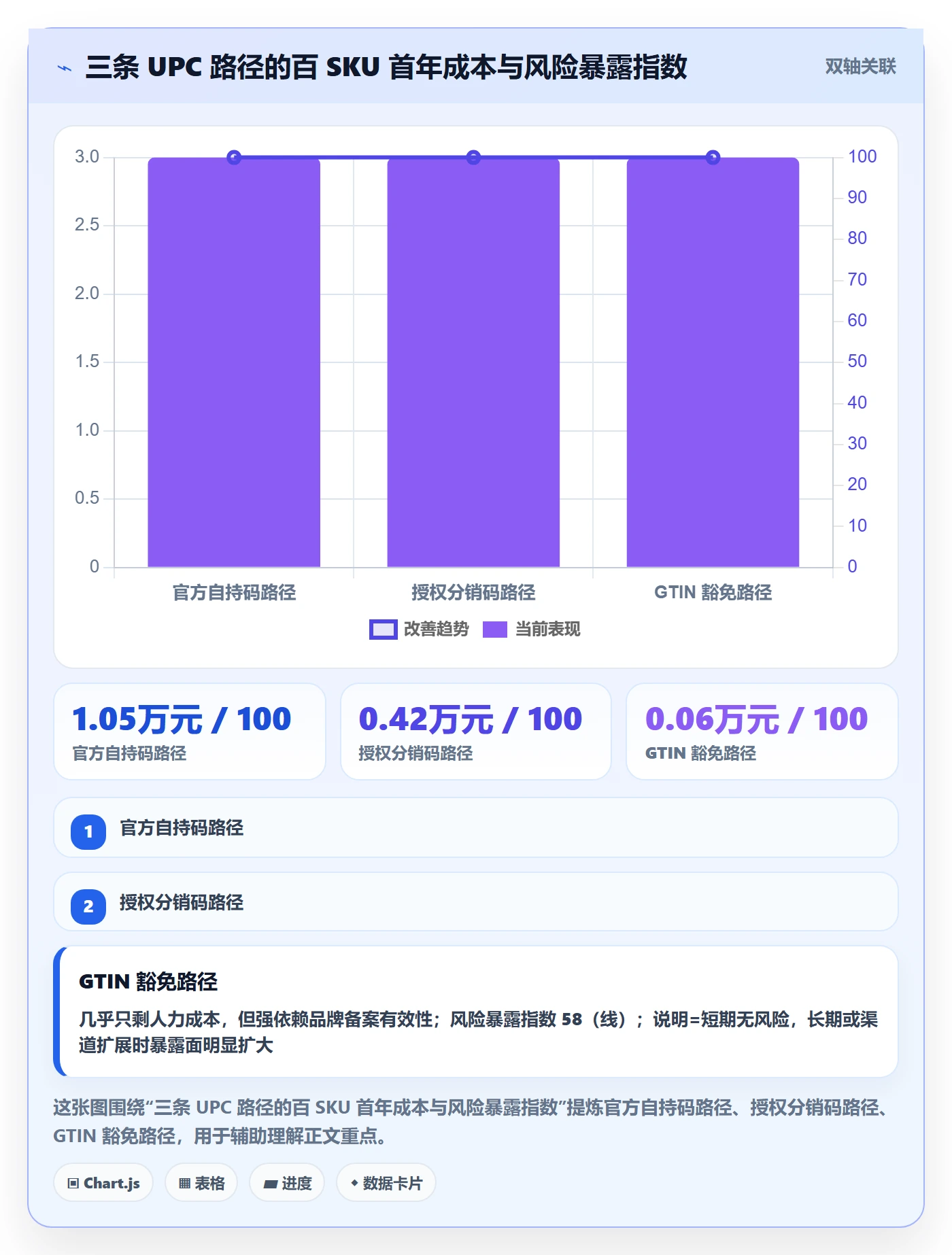The height and width of the screenshot is (1255, 952).
Task: Click the line point above GTIN 豁免路径 bar
Action: [x=713, y=158]
